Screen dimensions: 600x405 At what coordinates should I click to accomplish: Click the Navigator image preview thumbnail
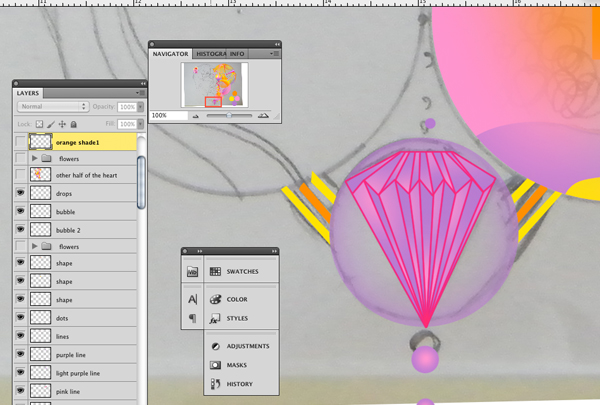[214, 85]
